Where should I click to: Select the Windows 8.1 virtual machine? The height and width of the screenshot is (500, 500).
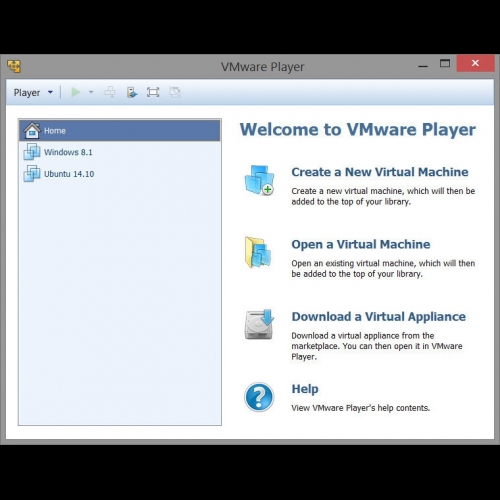point(120,152)
